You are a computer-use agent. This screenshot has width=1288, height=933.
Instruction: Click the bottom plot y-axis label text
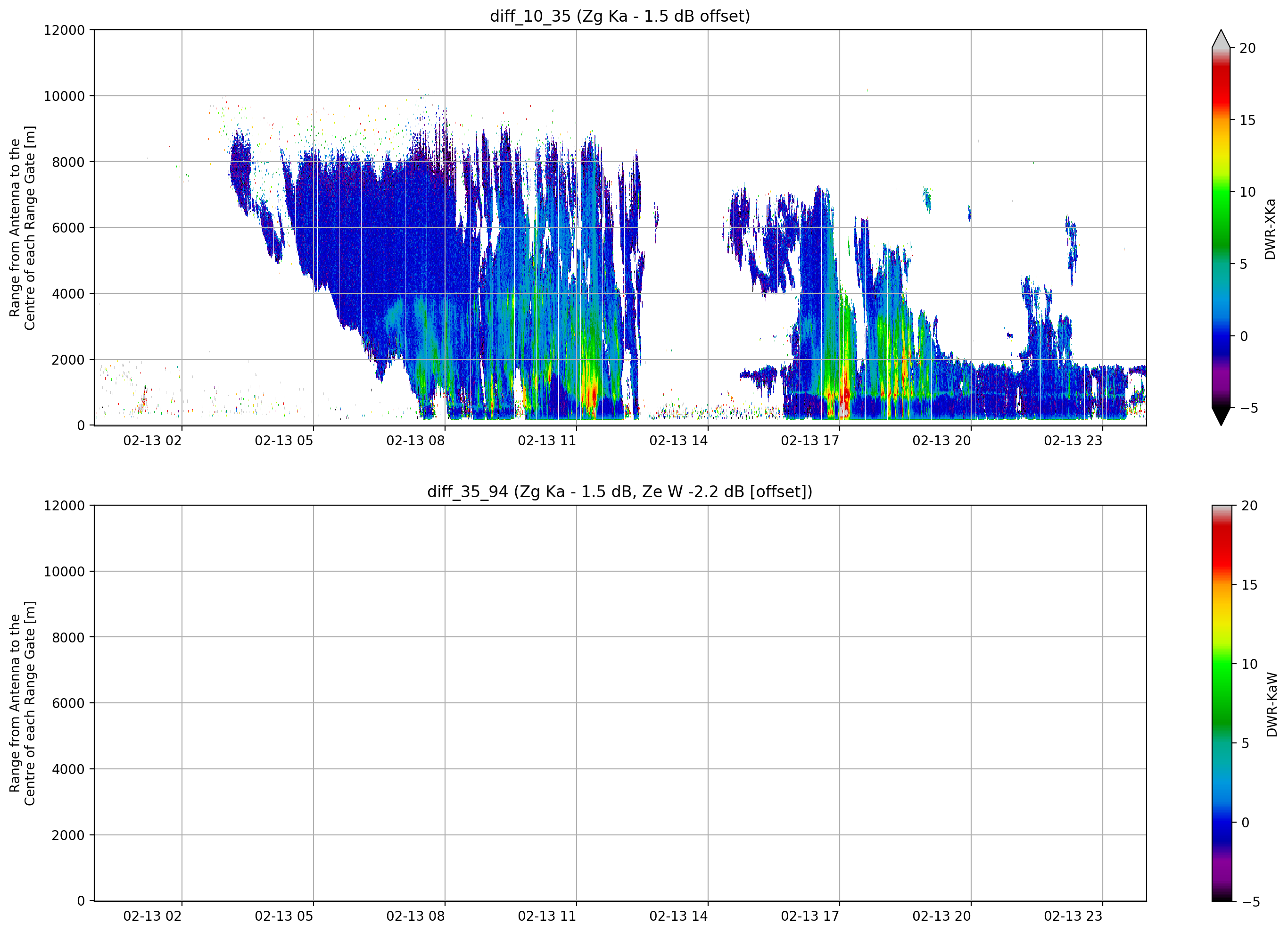coord(22,703)
